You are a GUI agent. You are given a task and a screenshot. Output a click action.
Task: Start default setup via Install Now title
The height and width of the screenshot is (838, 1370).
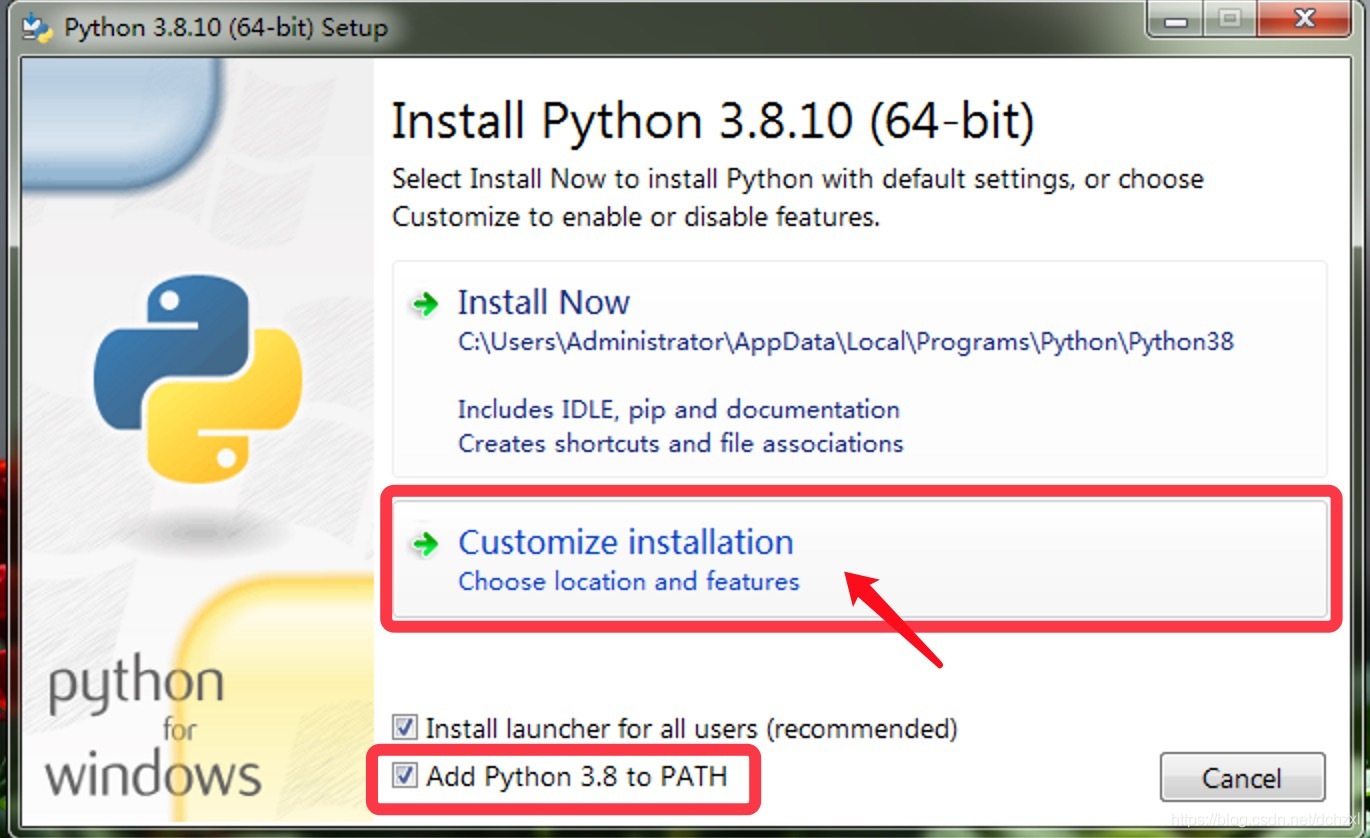click(543, 303)
